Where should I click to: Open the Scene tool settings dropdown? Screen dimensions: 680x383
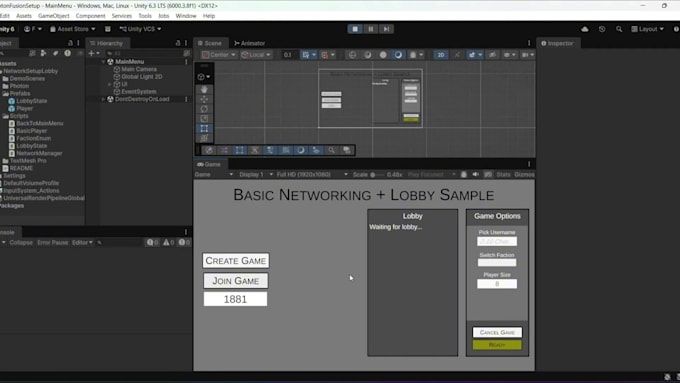(x=203, y=77)
